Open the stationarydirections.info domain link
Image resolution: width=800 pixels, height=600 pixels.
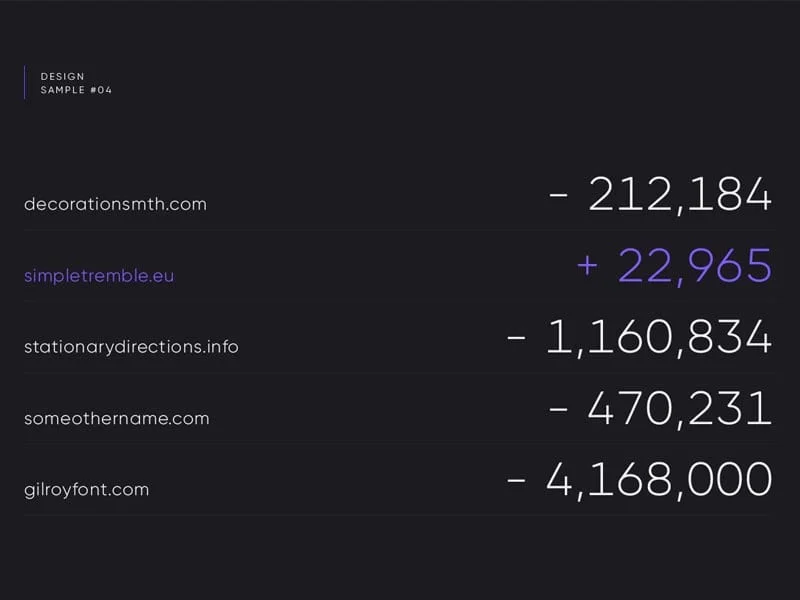(131, 347)
